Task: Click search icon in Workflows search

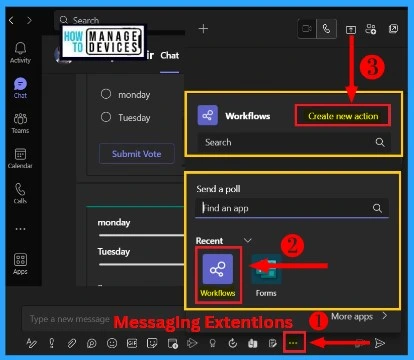Action: pos(380,142)
